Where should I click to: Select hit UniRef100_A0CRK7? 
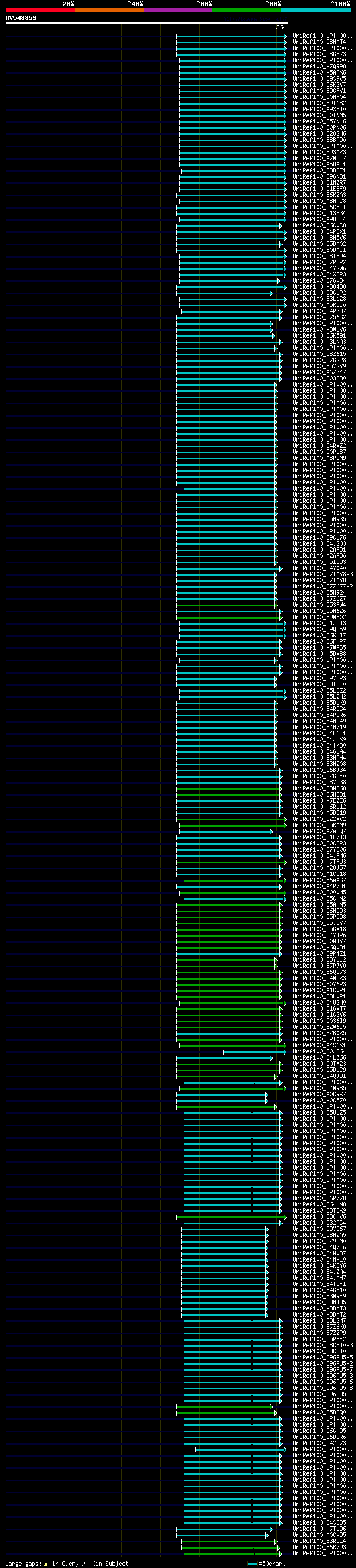(319, 1094)
